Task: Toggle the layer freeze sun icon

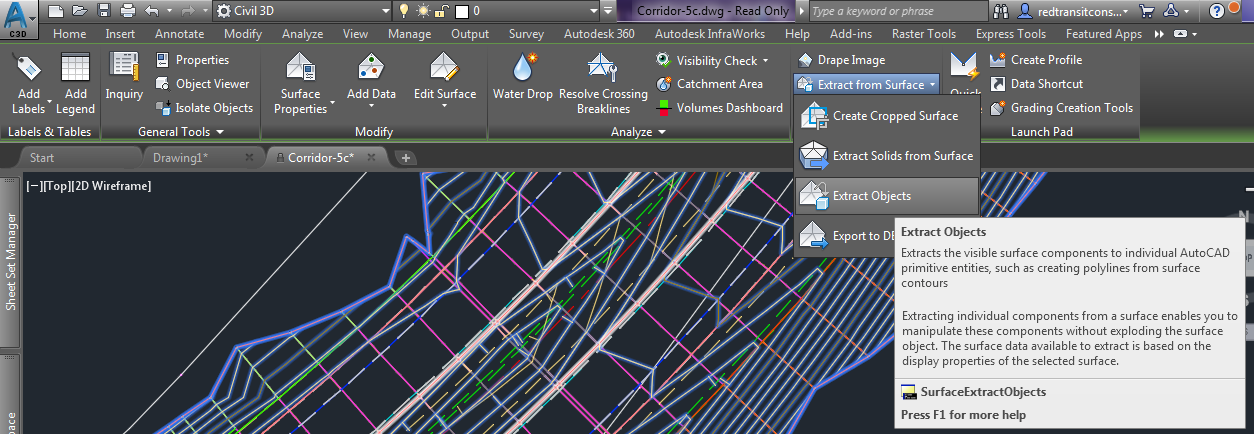Action: pyautogui.click(x=422, y=11)
